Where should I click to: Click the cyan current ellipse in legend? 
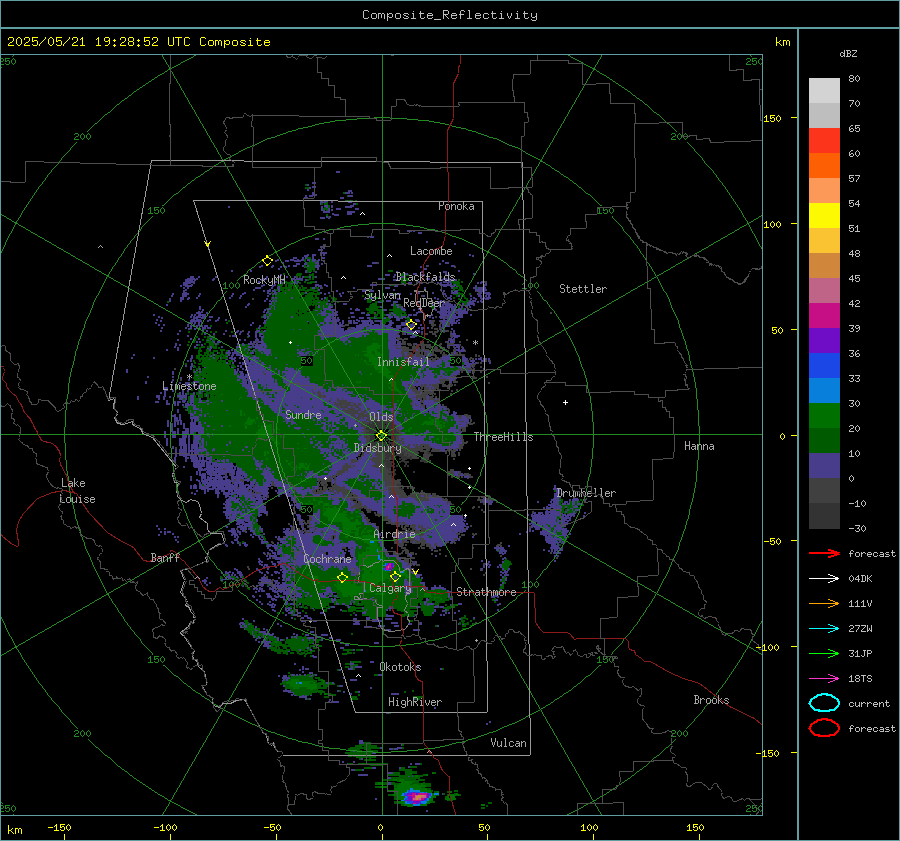tap(824, 703)
